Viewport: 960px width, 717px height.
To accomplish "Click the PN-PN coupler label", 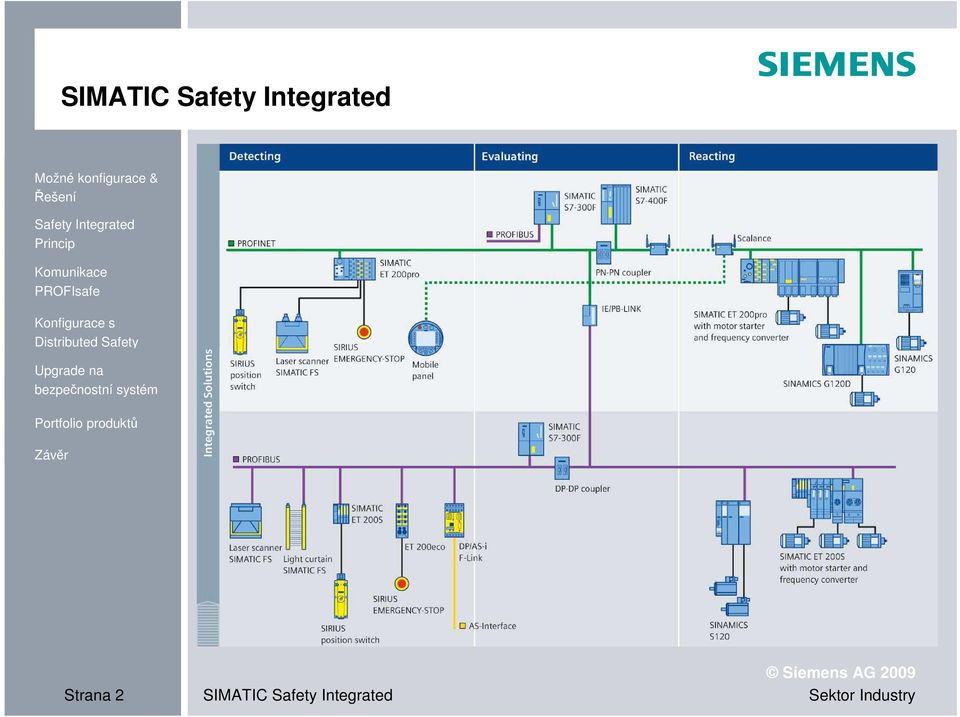I will (623, 272).
